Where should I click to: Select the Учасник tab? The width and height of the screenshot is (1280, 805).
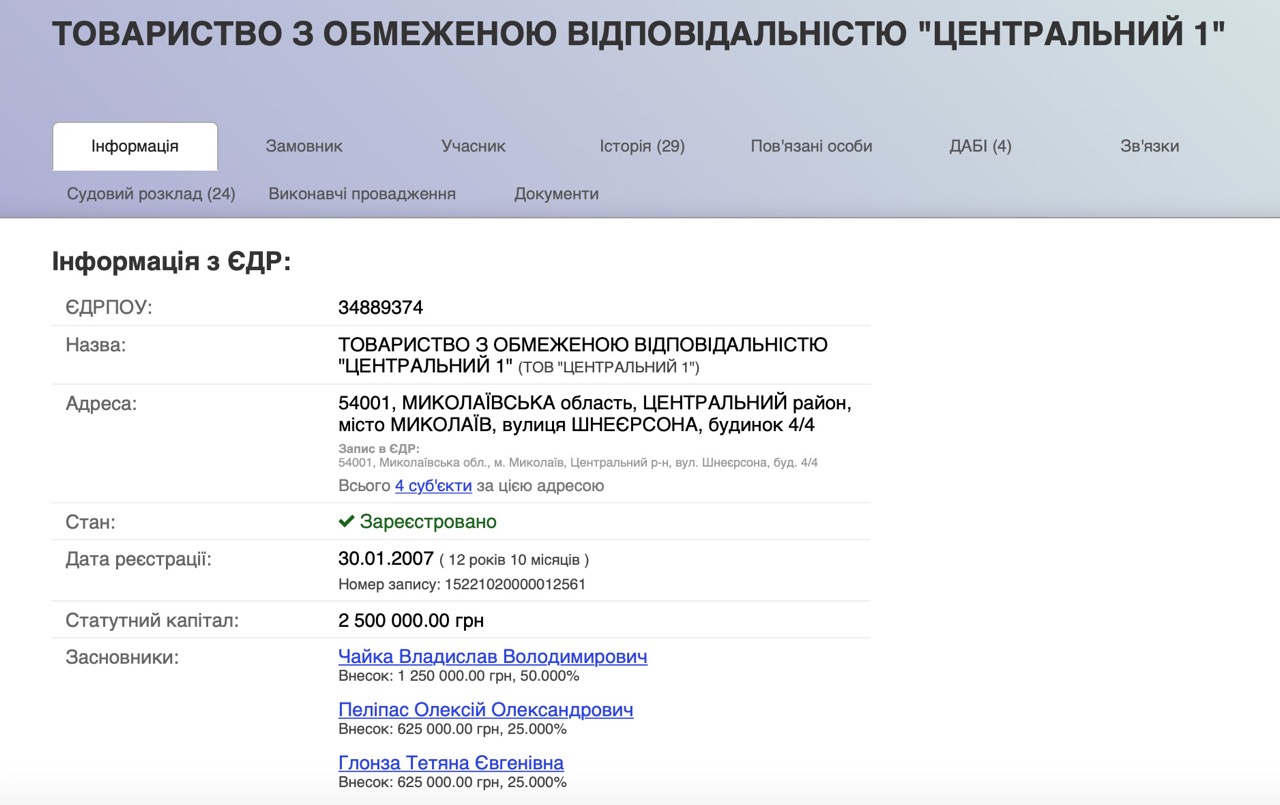pos(473,146)
